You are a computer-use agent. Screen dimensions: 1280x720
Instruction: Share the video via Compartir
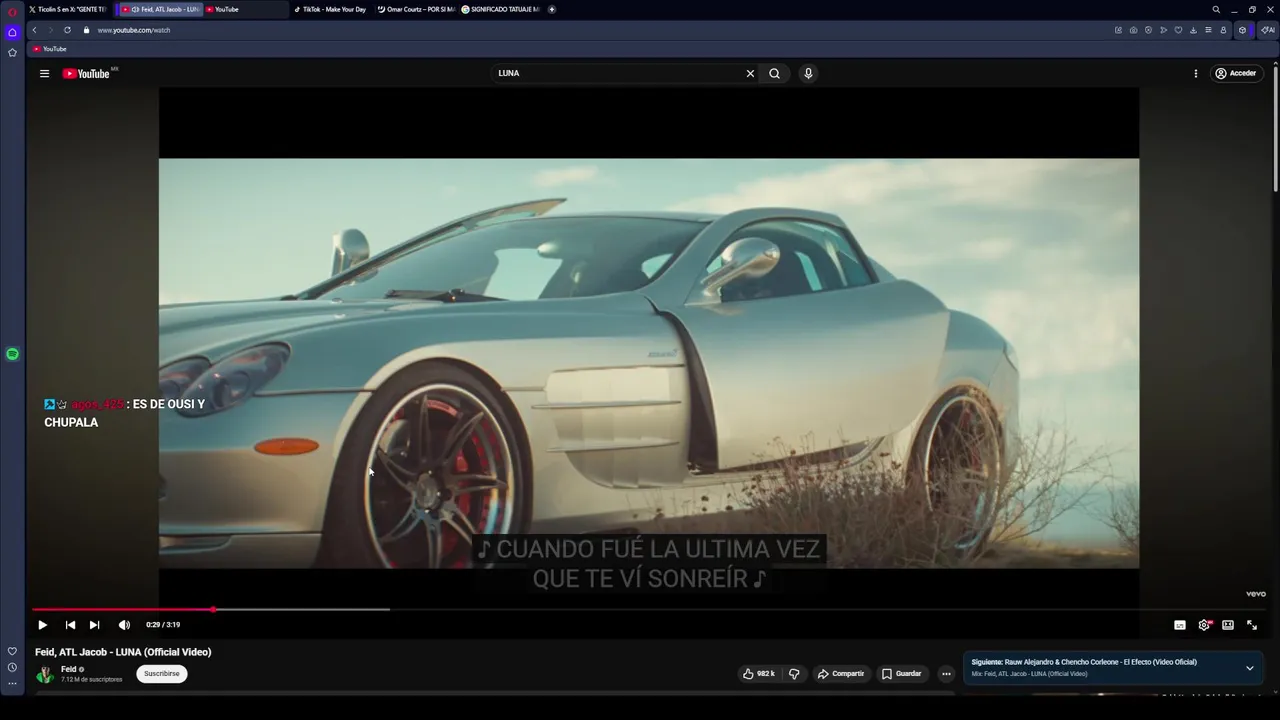tap(841, 674)
